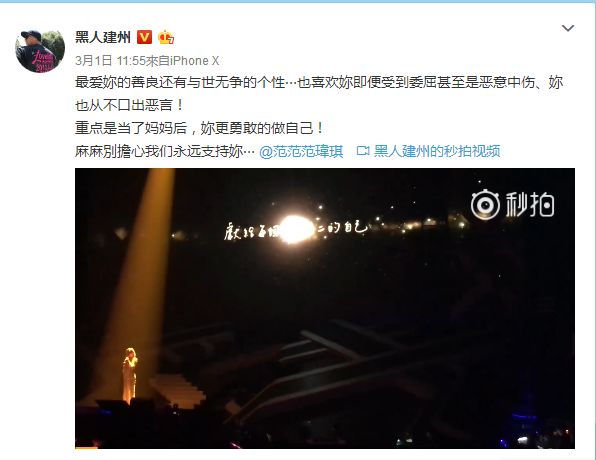Click the post text starting 最爱妳的善良
596x460 pixels.
[x=319, y=94]
